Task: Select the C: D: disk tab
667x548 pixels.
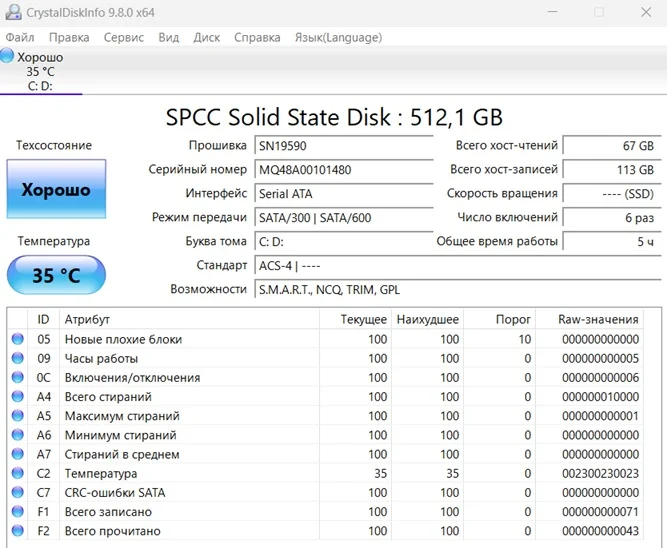Action: [40, 71]
